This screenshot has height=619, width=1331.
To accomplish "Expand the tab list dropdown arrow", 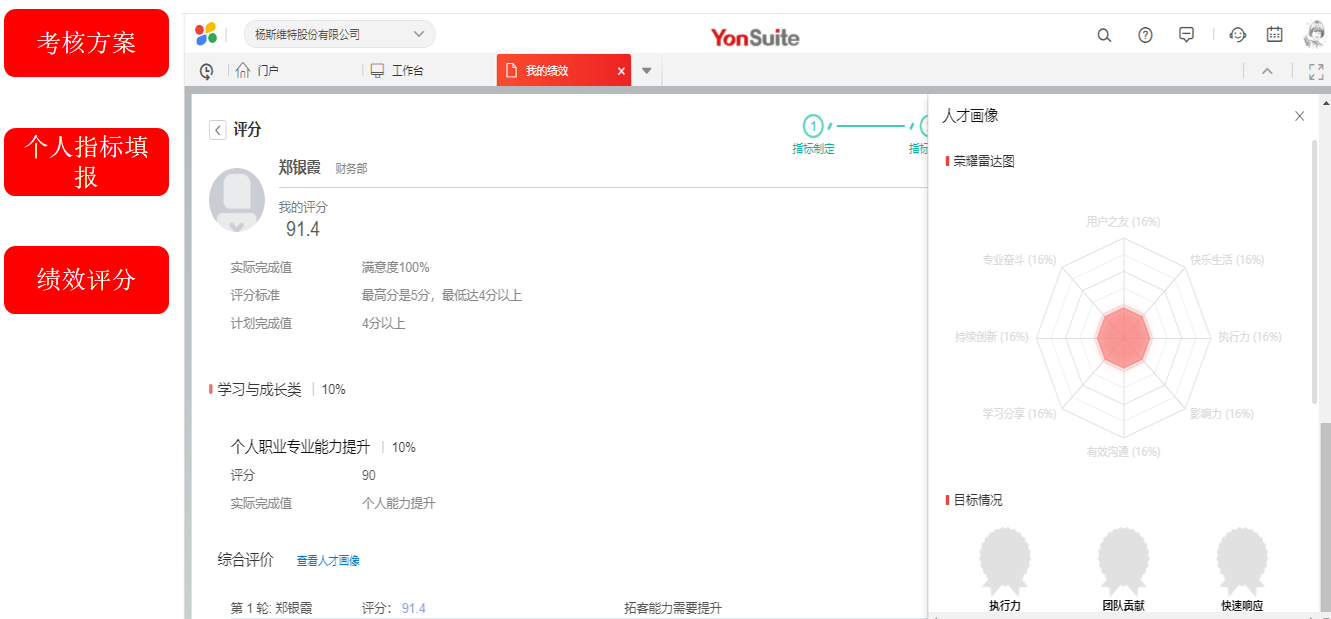I will pos(646,71).
